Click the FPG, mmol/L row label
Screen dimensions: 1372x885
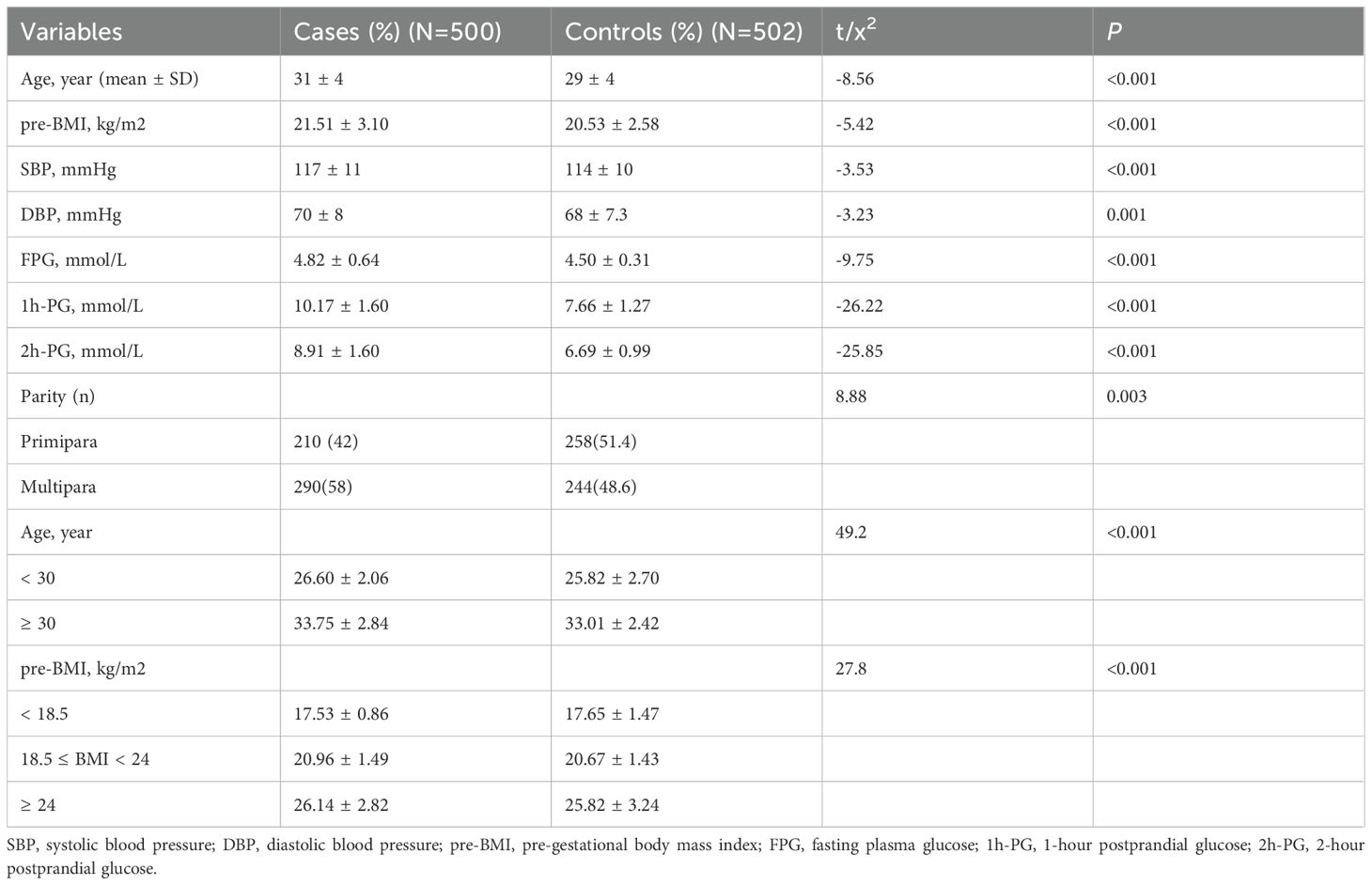[x=73, y=260]
